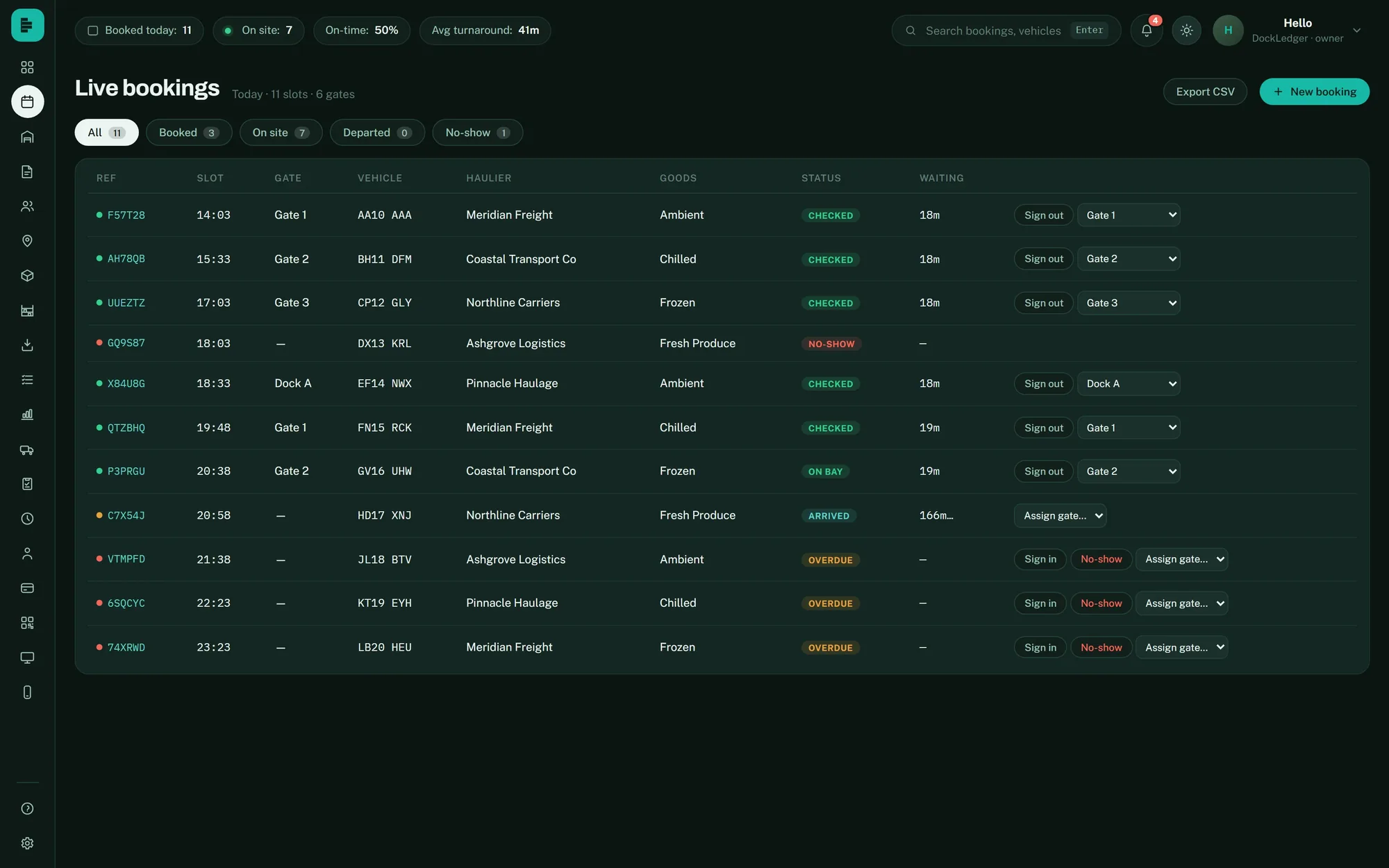Screen dimensions: 1389x868
Task: Open the document icon in sidebar
Action: coord(27,172)
